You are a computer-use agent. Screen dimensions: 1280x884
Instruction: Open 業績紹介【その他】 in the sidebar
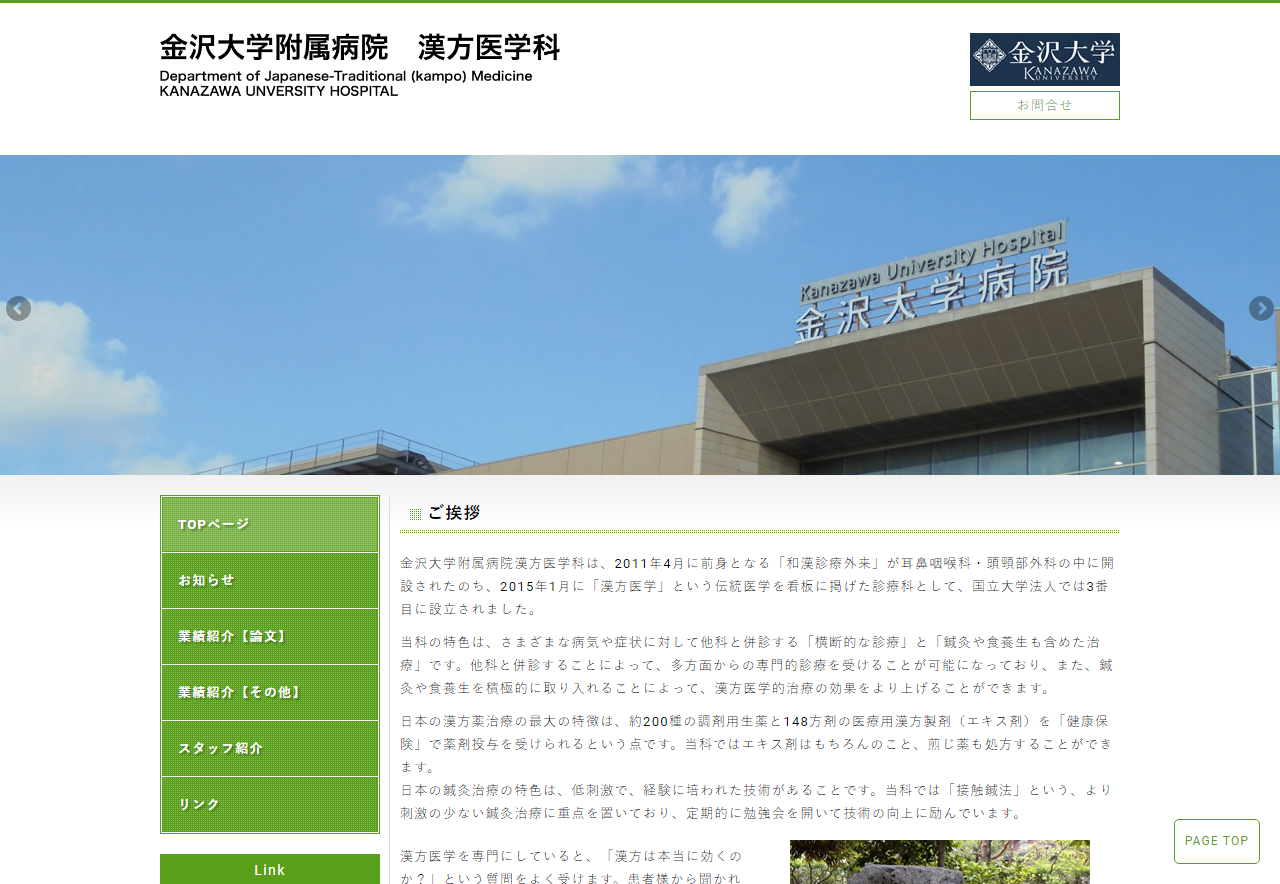tap(270, 693)
